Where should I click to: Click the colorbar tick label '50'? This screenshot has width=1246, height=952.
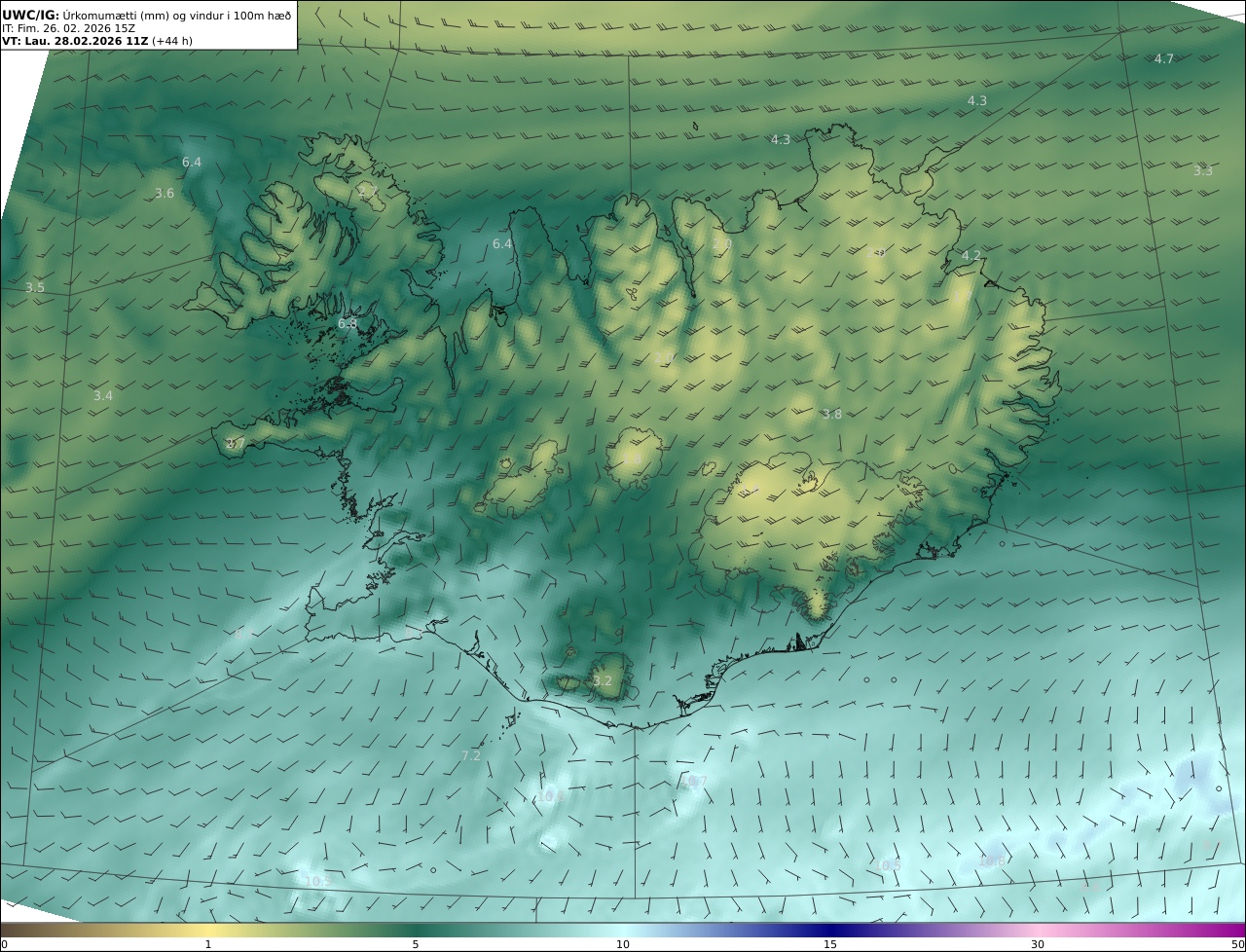pos(1238,944)
